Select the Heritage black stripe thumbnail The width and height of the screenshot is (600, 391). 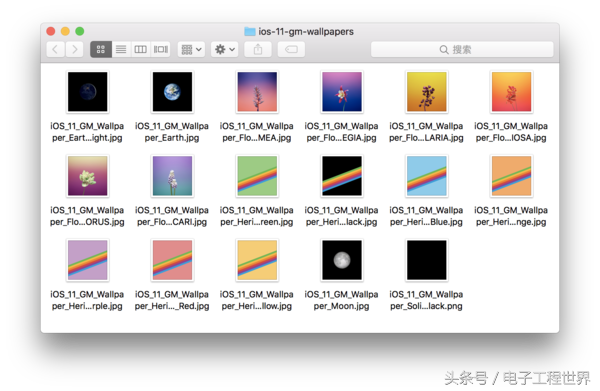[x=342, y=176]
